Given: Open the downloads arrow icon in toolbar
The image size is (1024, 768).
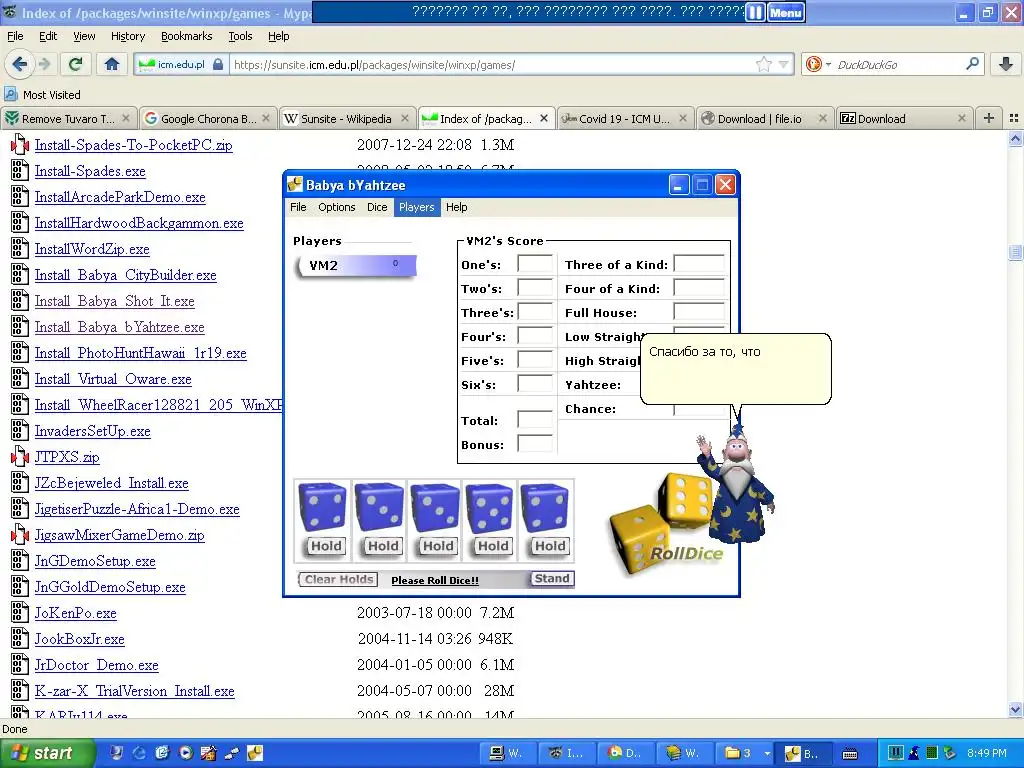Looking at the screenshot, I should [1006, 64].
